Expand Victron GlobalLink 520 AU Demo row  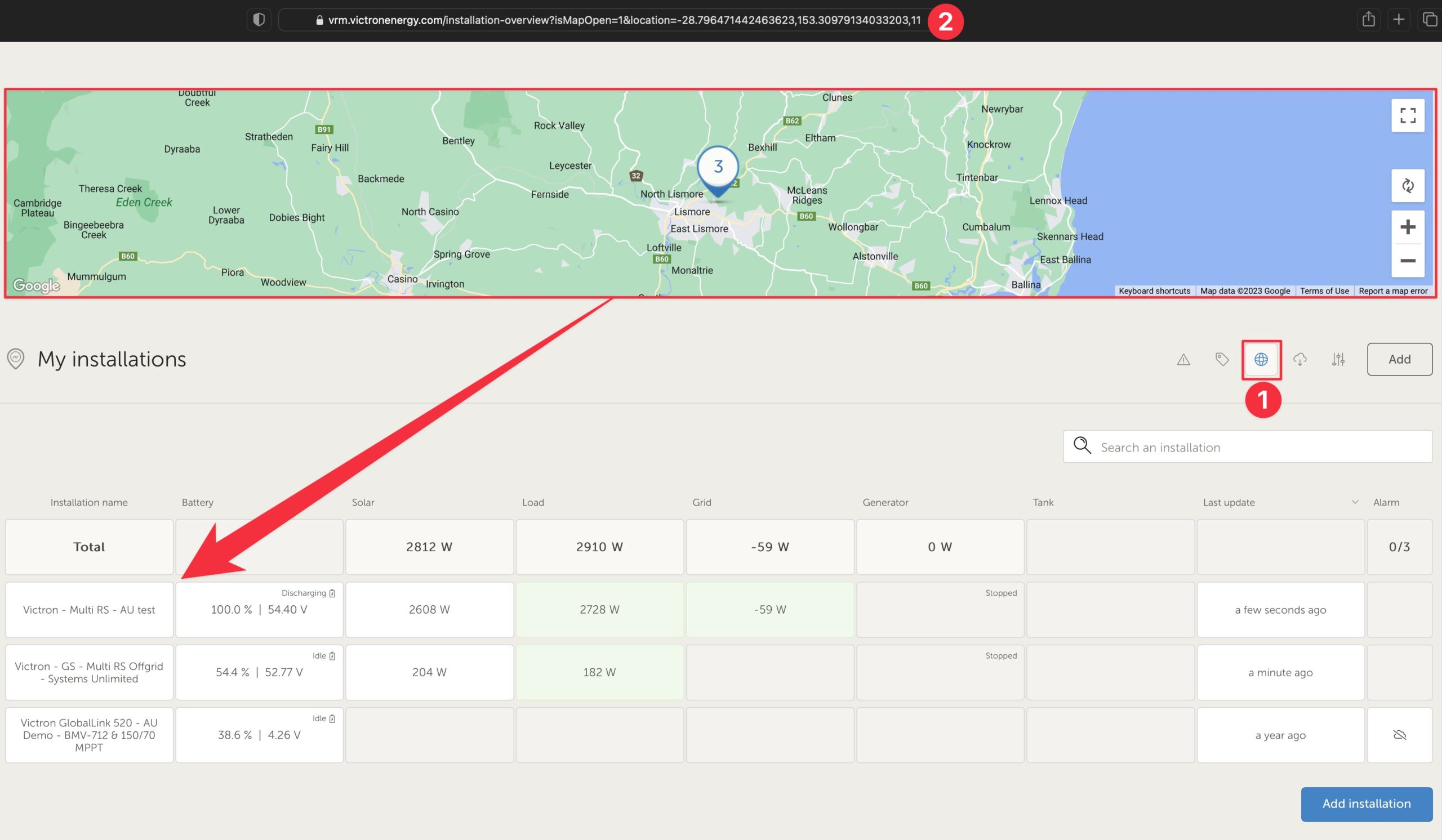click(88, 734)
